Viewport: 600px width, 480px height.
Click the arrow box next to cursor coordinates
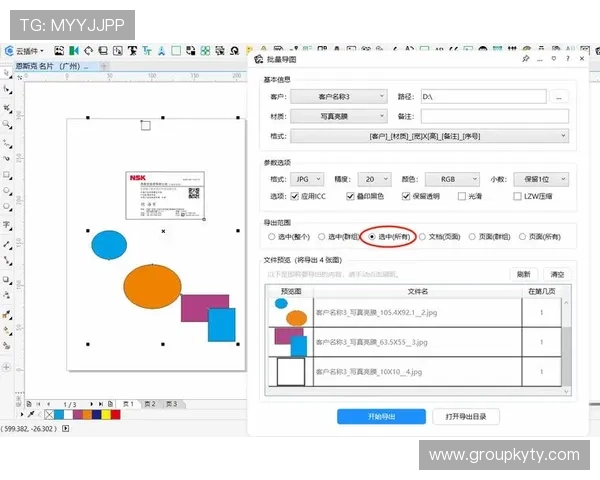[x=65, y=428]
